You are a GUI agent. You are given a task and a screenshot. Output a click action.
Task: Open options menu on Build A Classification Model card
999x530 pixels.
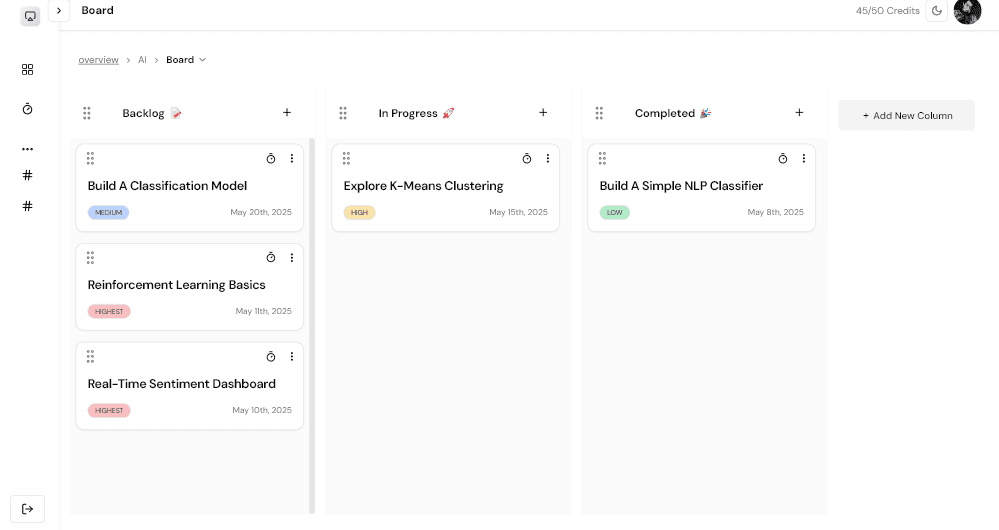click(x=292, y=159)
